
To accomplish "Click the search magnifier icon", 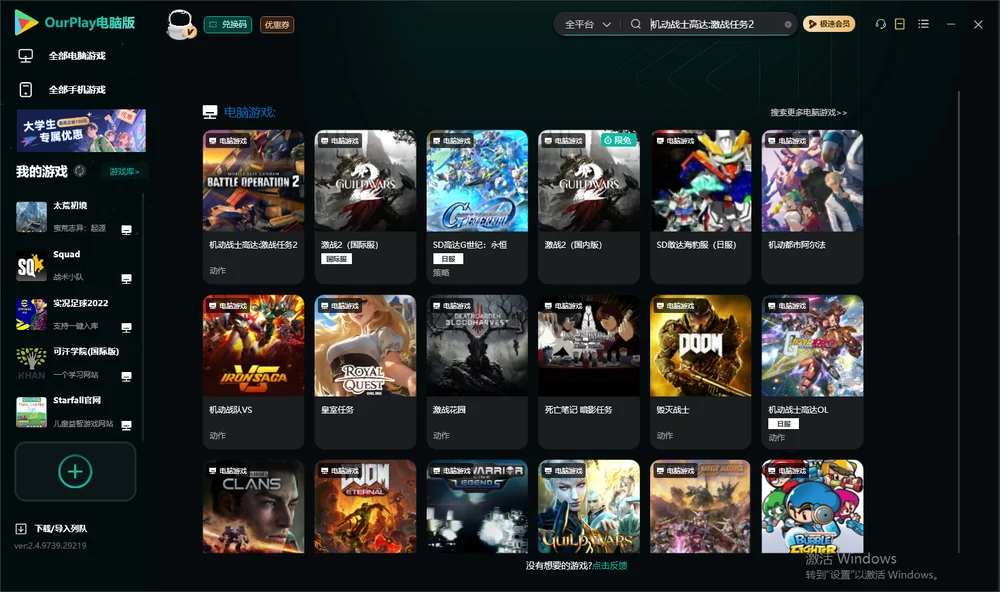I will pyautogui.click(x=635, y=24).
